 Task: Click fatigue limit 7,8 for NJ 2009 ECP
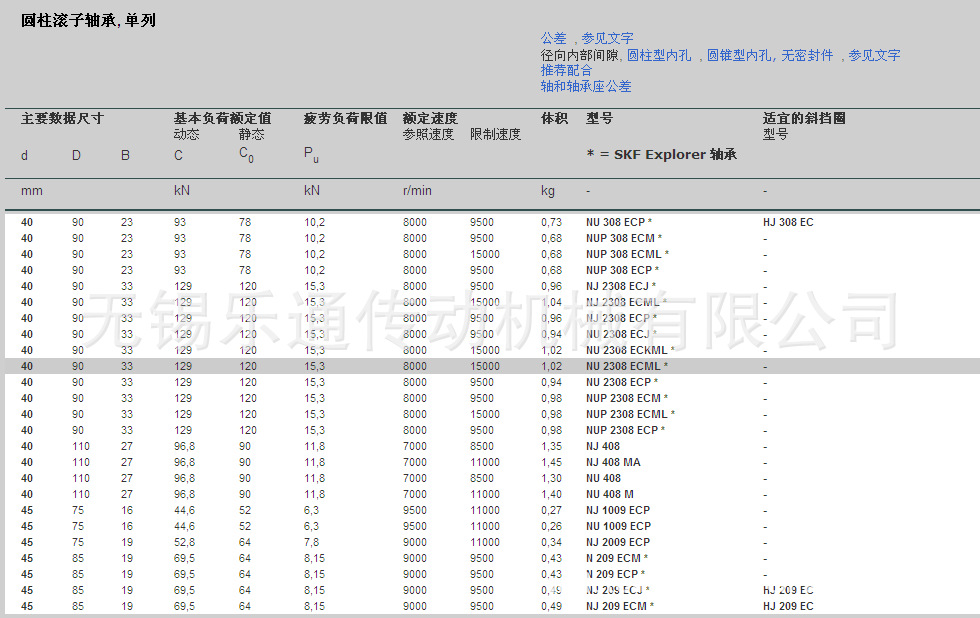click(x=311, y=542)
